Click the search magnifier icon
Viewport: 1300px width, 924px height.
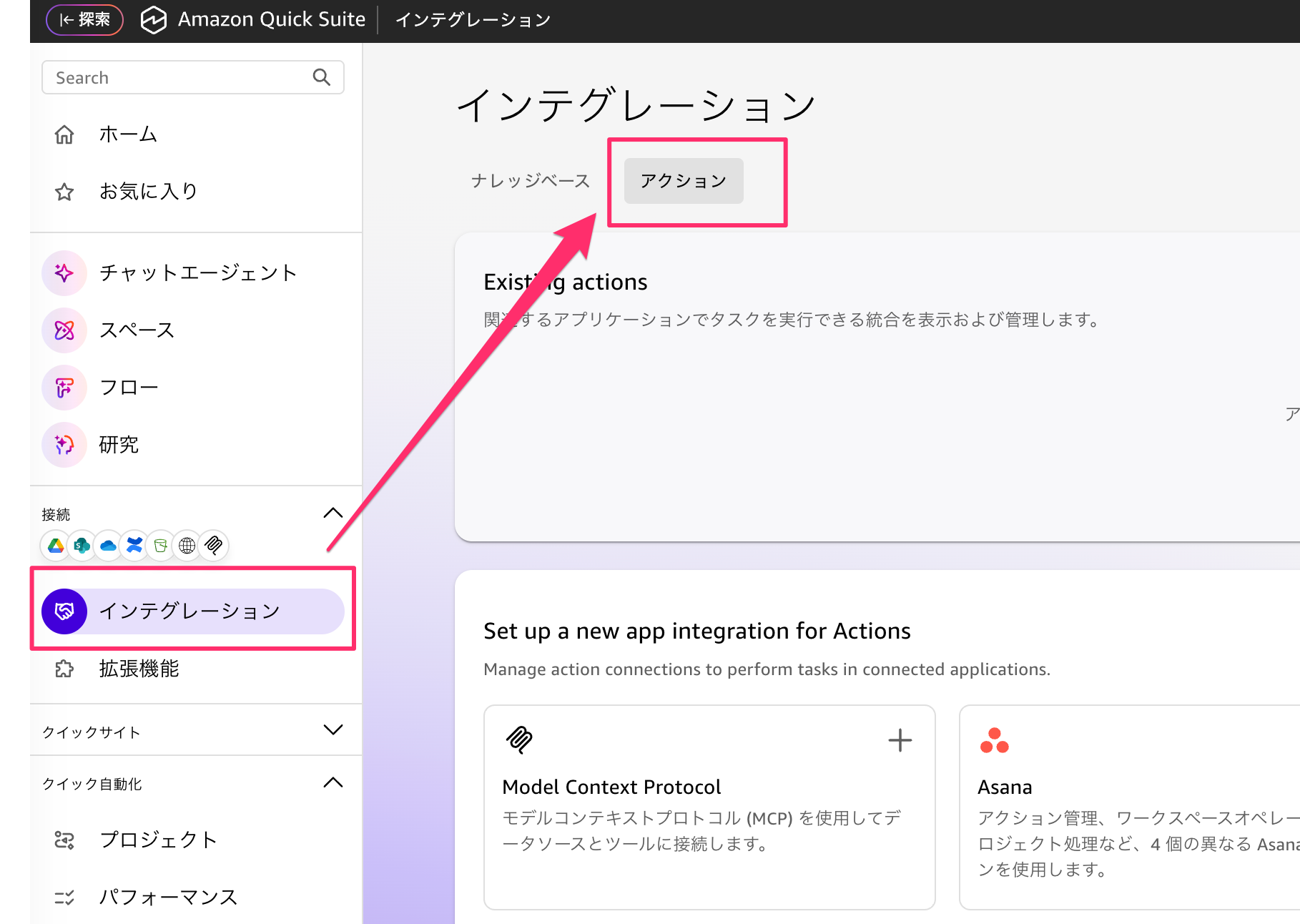(322, 77)
